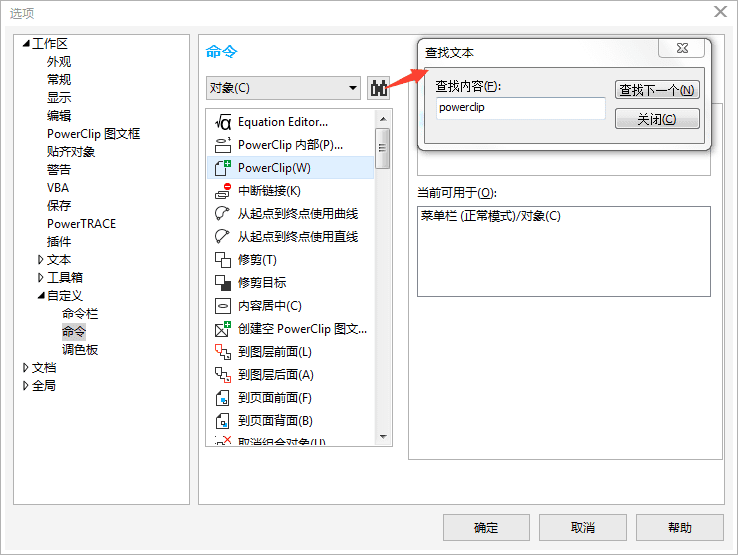The width and height of the screenshot is (738, 555).
Task: Click the 查找内容 text input field
Action: pyautogui.click(x=520, y=108)
